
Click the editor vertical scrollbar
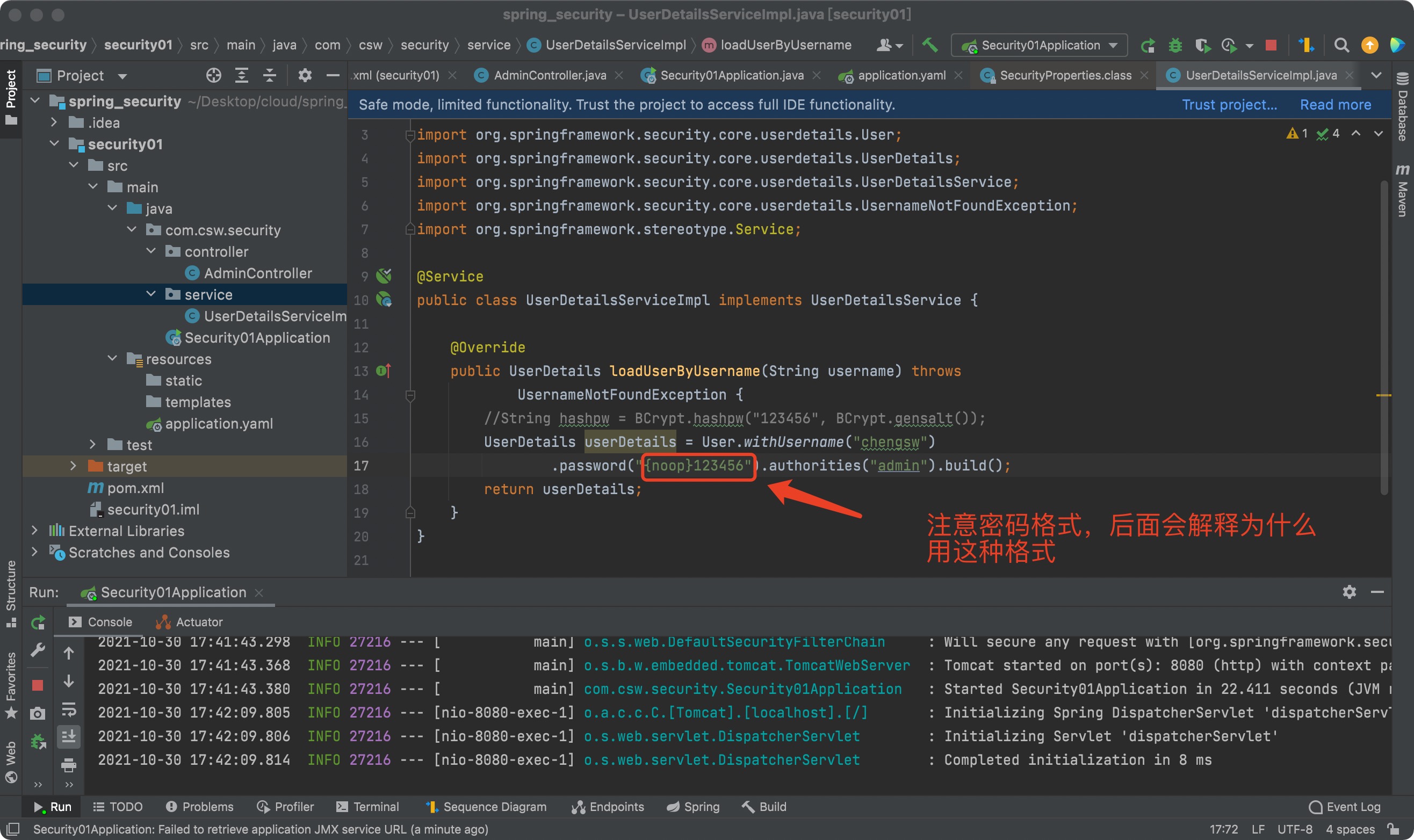tap(1384, 339)
